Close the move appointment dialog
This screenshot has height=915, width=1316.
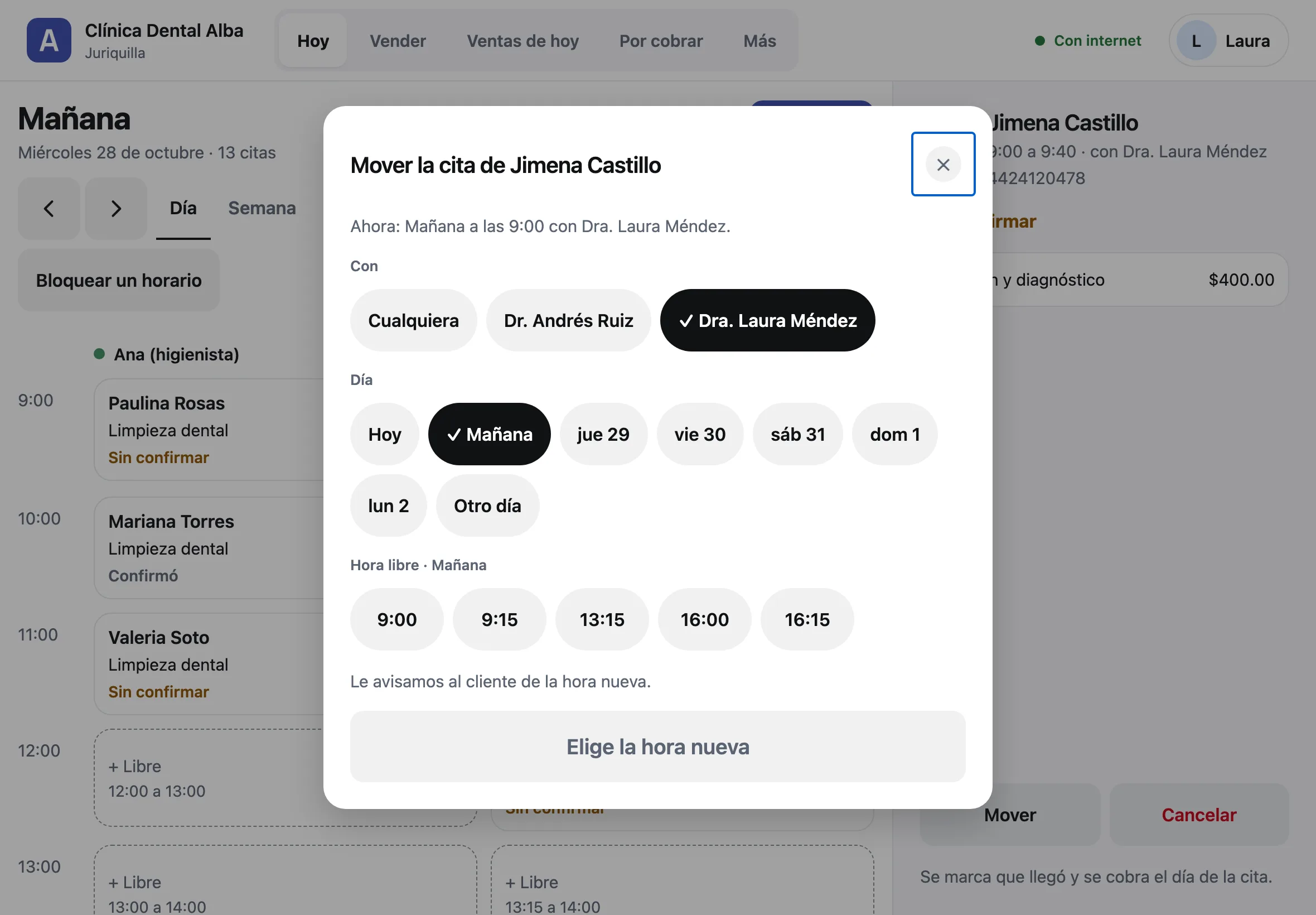click(942, 165)
